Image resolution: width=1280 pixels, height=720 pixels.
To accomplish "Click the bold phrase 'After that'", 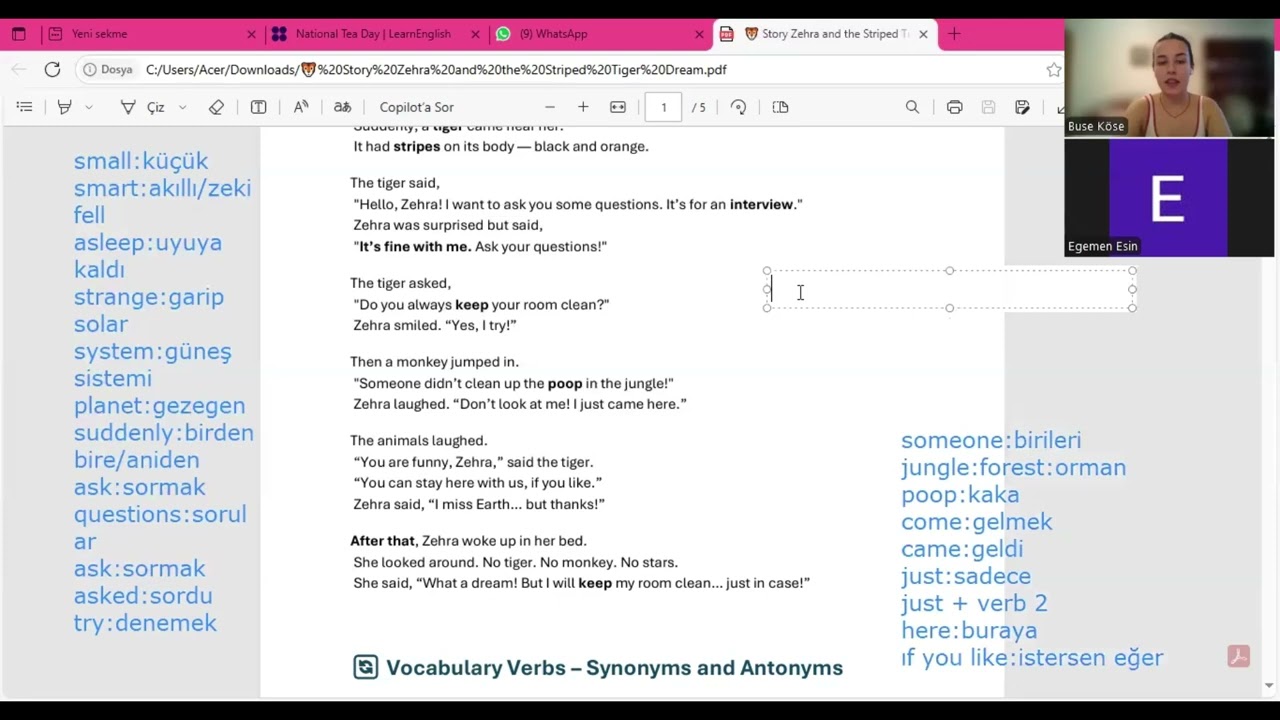I will pos(382,541).
